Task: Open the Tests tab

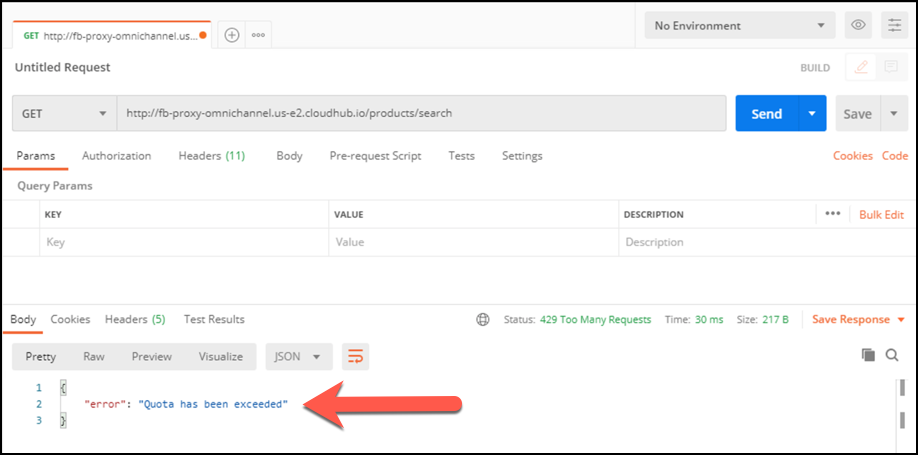Action: tap(461, 156)
